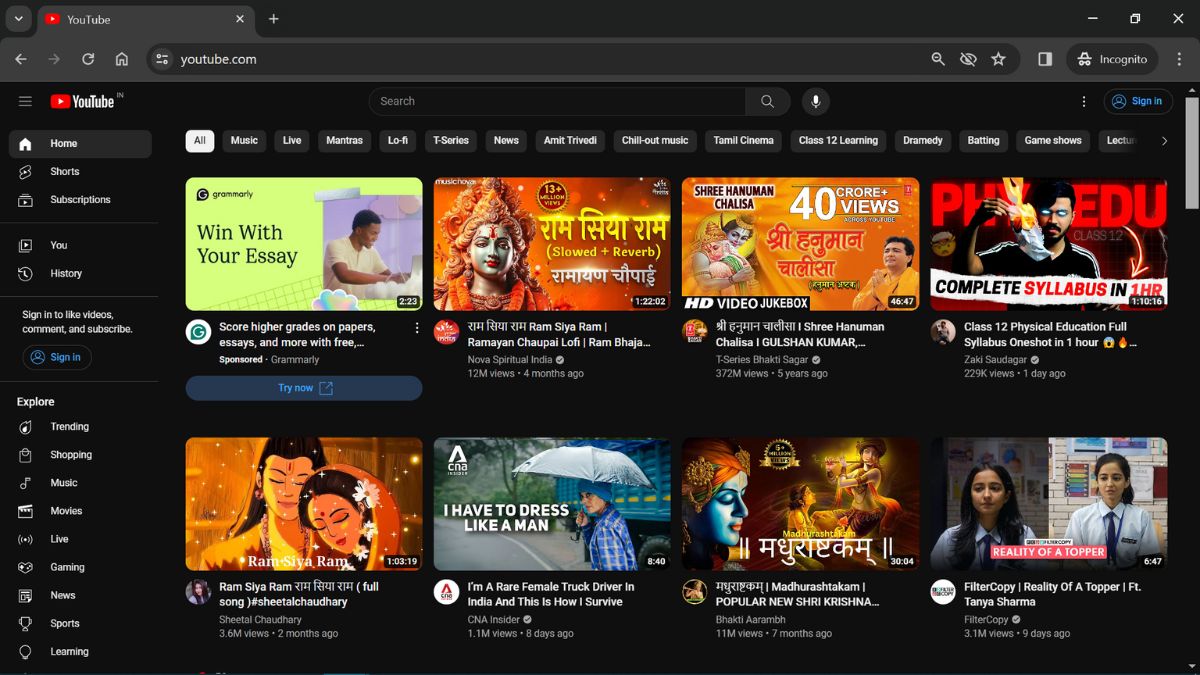1200x675 pixels.
Task: Open the Gaming section in sidebar
Action: click(67, 567)
